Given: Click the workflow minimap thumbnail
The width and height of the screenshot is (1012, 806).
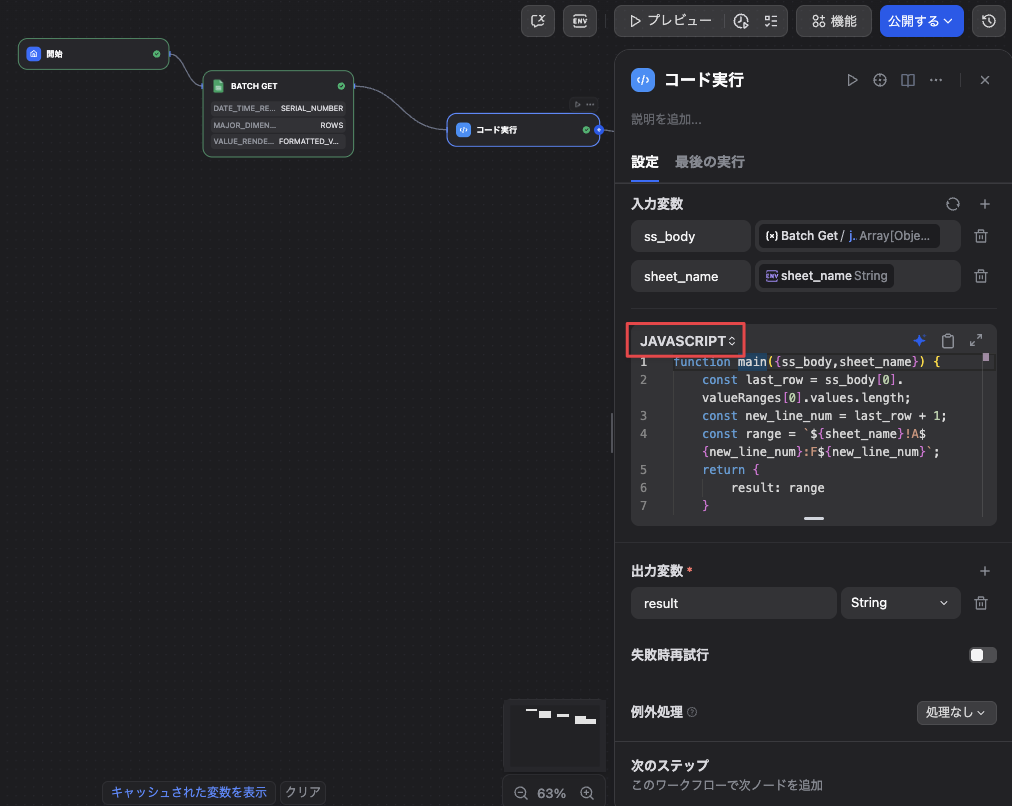Looking at the screenshot, I should point(554,734).
